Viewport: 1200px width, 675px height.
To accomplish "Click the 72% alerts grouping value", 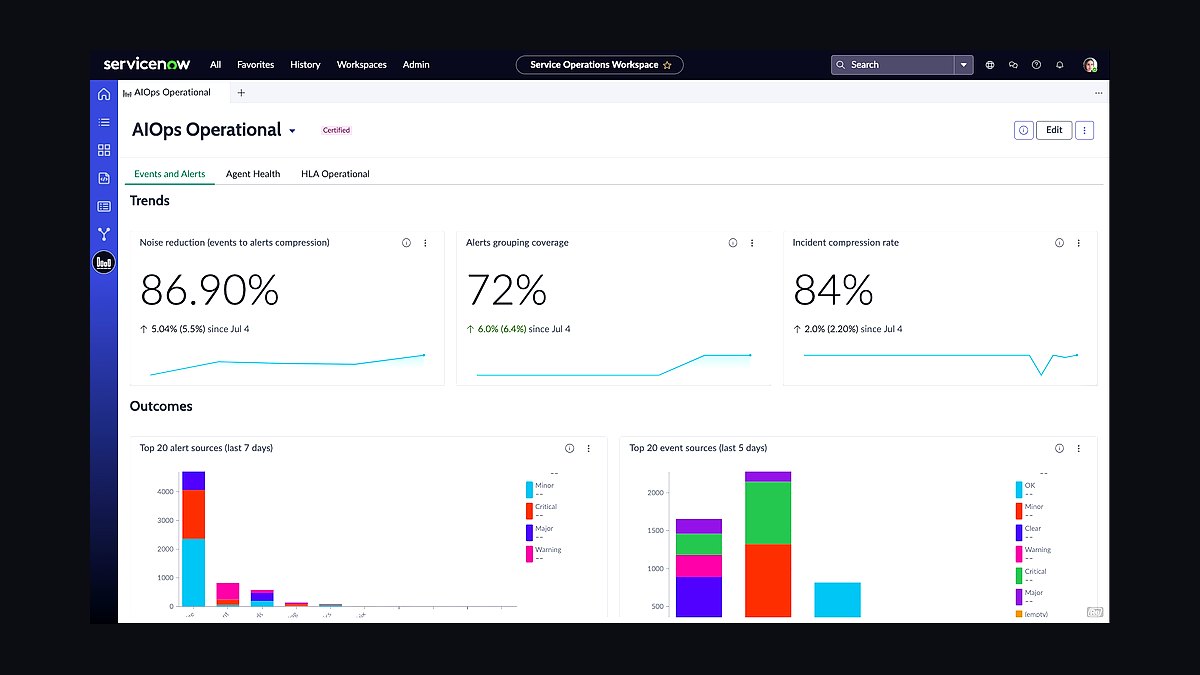I will click(507, 291).
